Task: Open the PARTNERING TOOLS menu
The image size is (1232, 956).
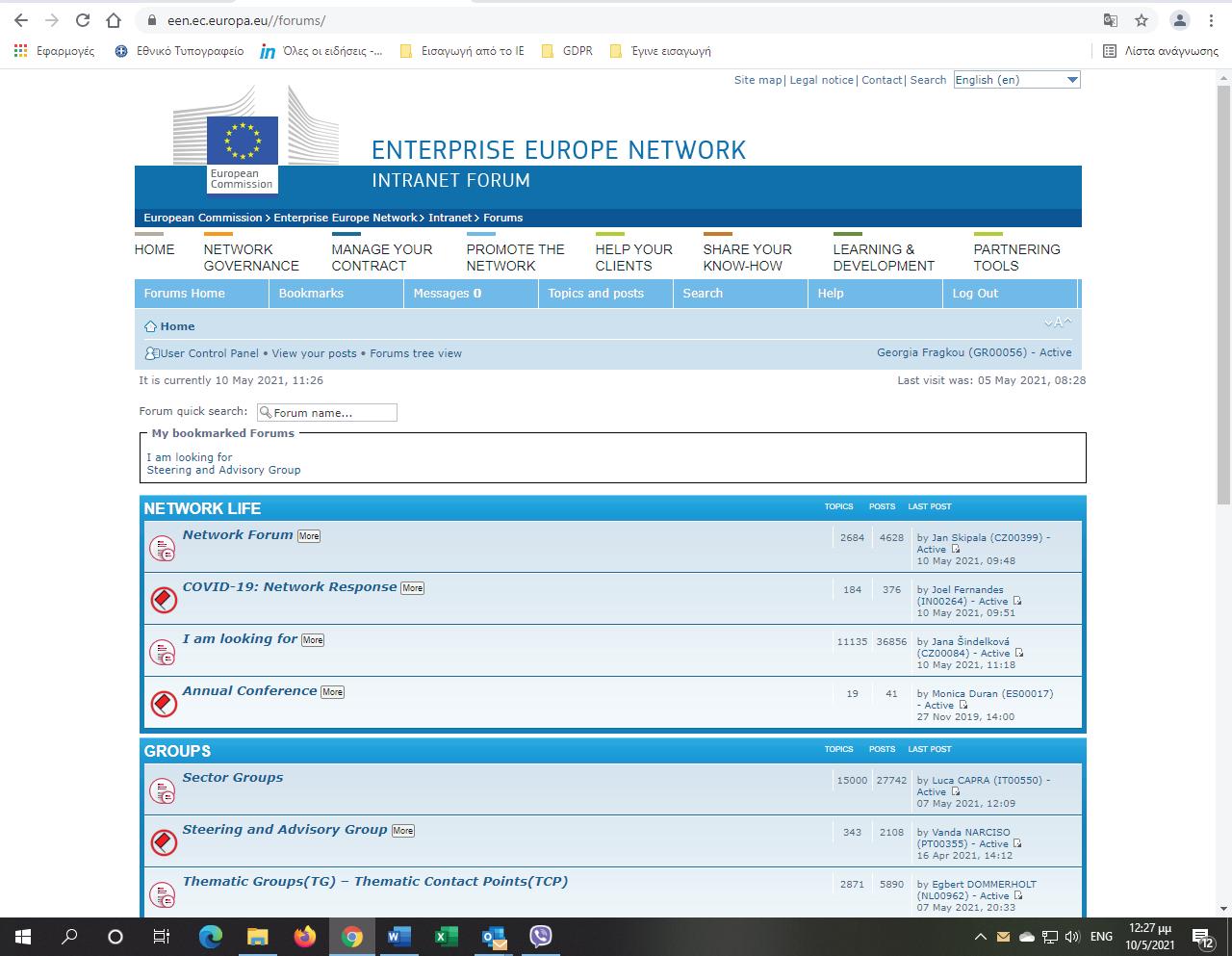Action: coord(1017,257)
